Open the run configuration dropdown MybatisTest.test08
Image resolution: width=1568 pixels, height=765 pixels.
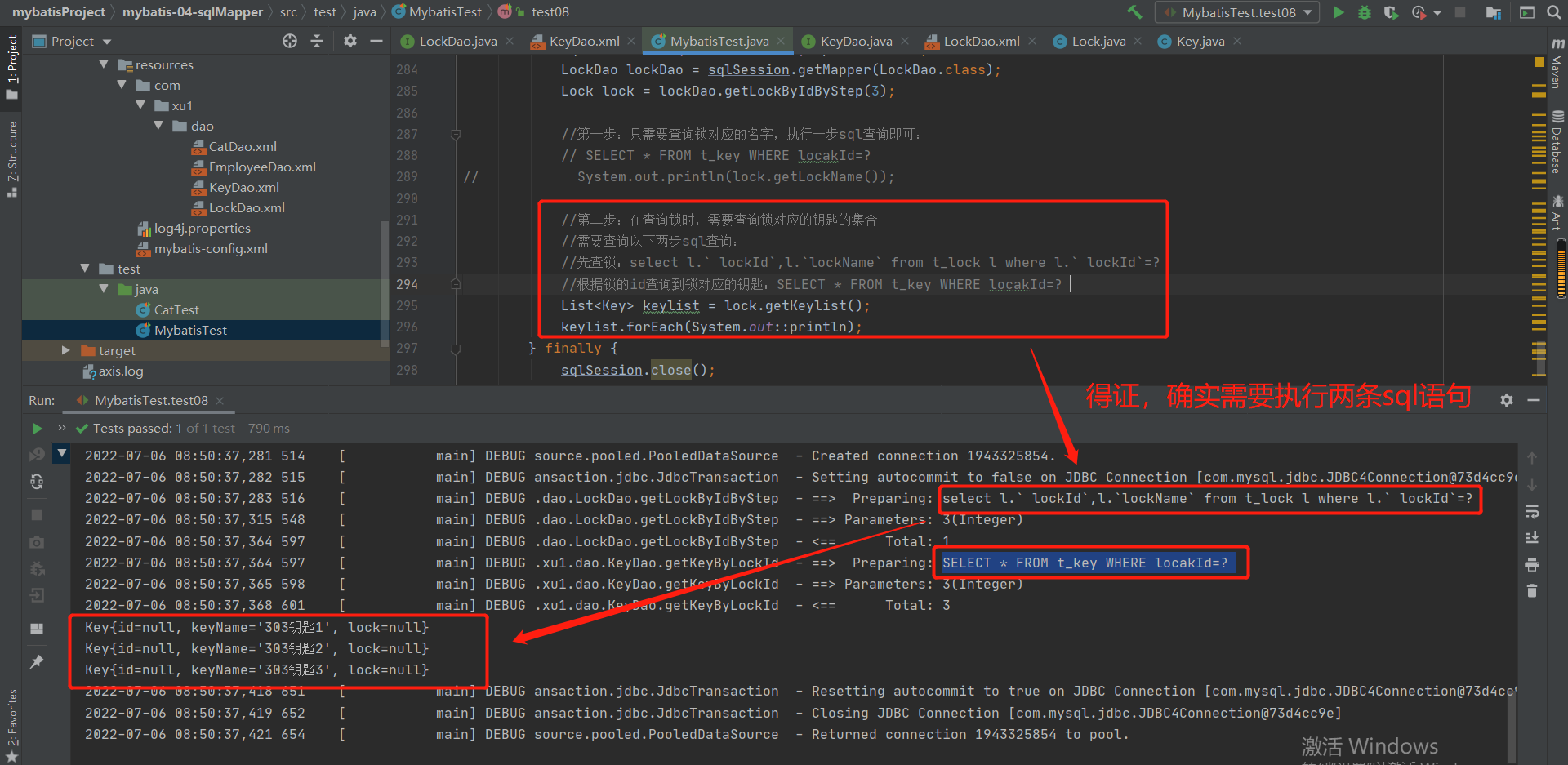pyautogui.click(x=1237, y=12)
